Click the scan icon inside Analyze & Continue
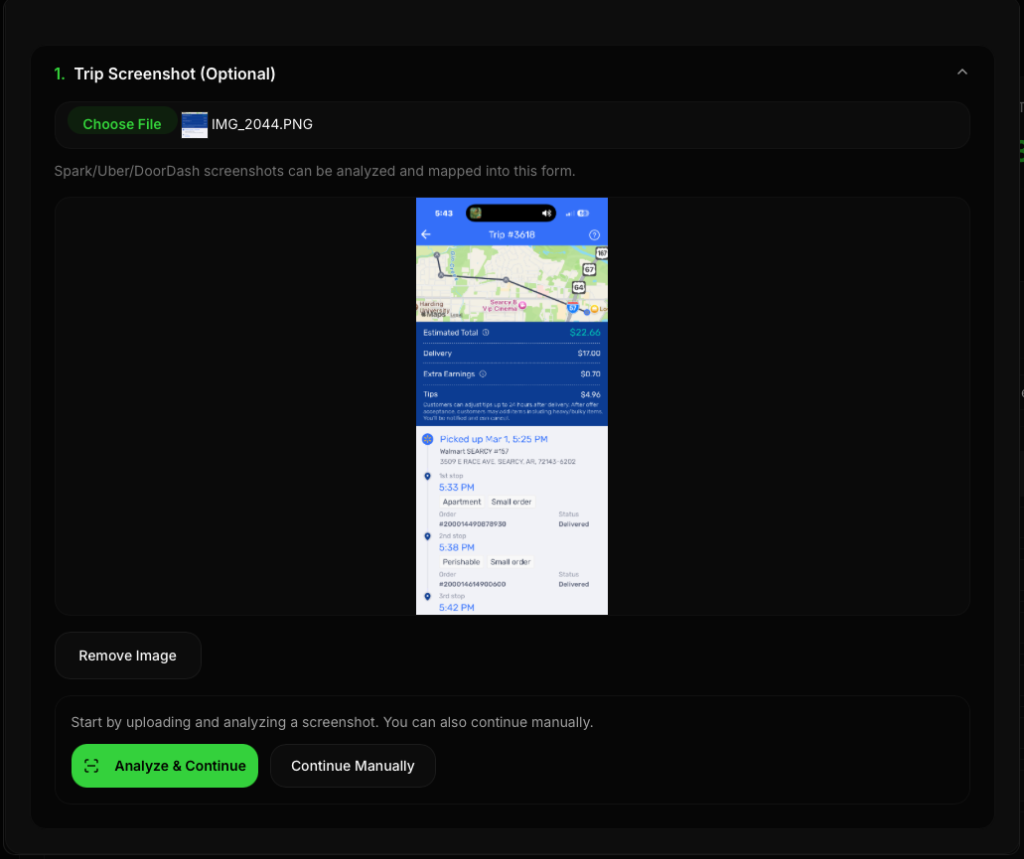This screenshot has height=859, width=1024. click(91, 765)
